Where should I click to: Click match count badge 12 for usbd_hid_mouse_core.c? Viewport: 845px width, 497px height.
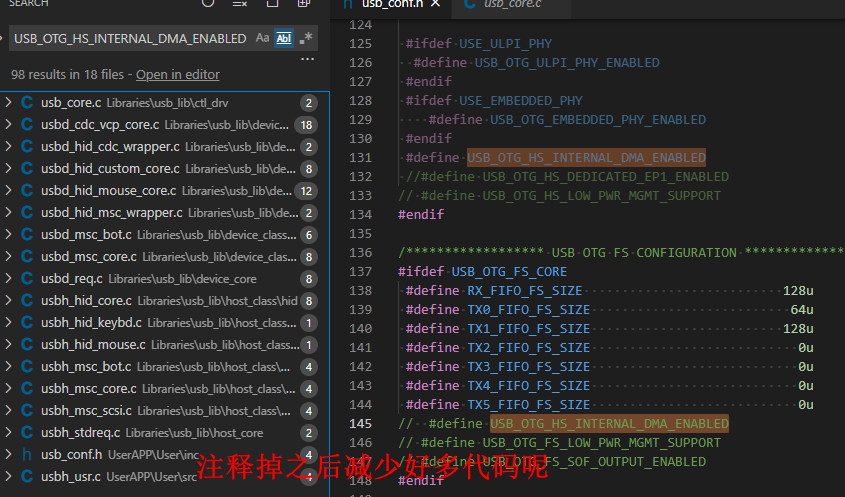coord(306,191)
